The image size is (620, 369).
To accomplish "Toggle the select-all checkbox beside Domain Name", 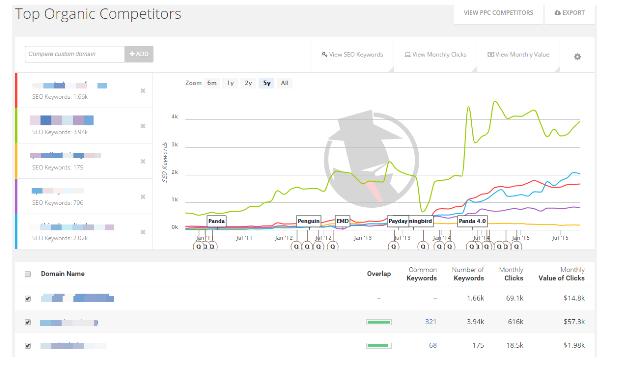I will [x=28, y=274].
